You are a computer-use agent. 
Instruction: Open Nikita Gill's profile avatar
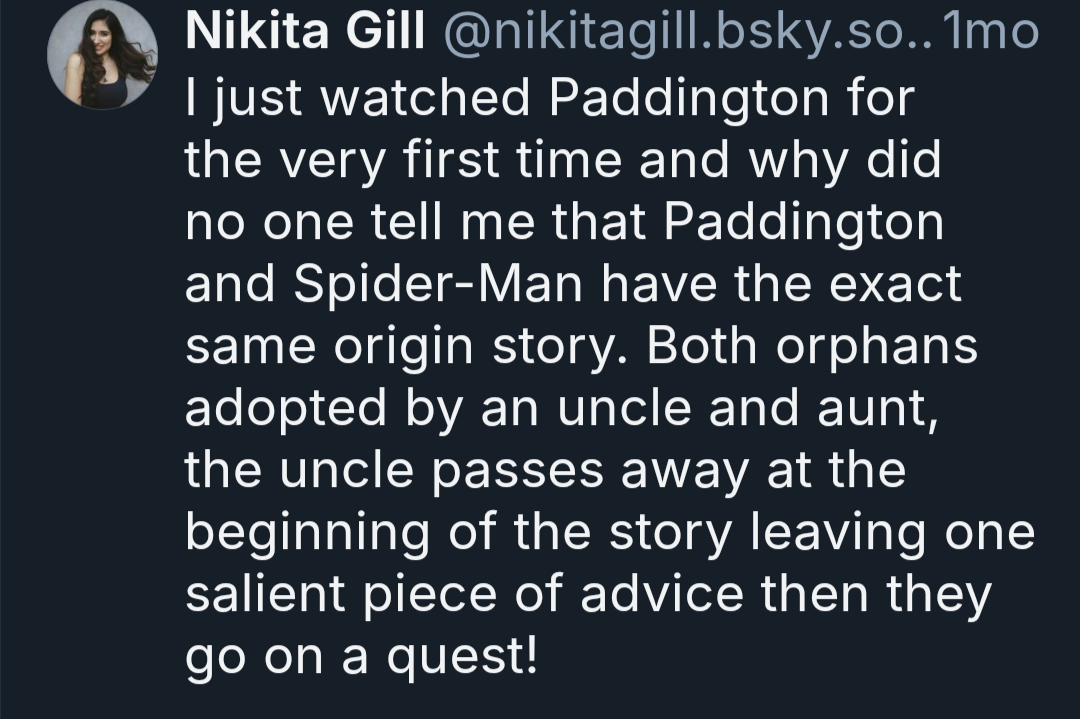[x=102, y=54]
